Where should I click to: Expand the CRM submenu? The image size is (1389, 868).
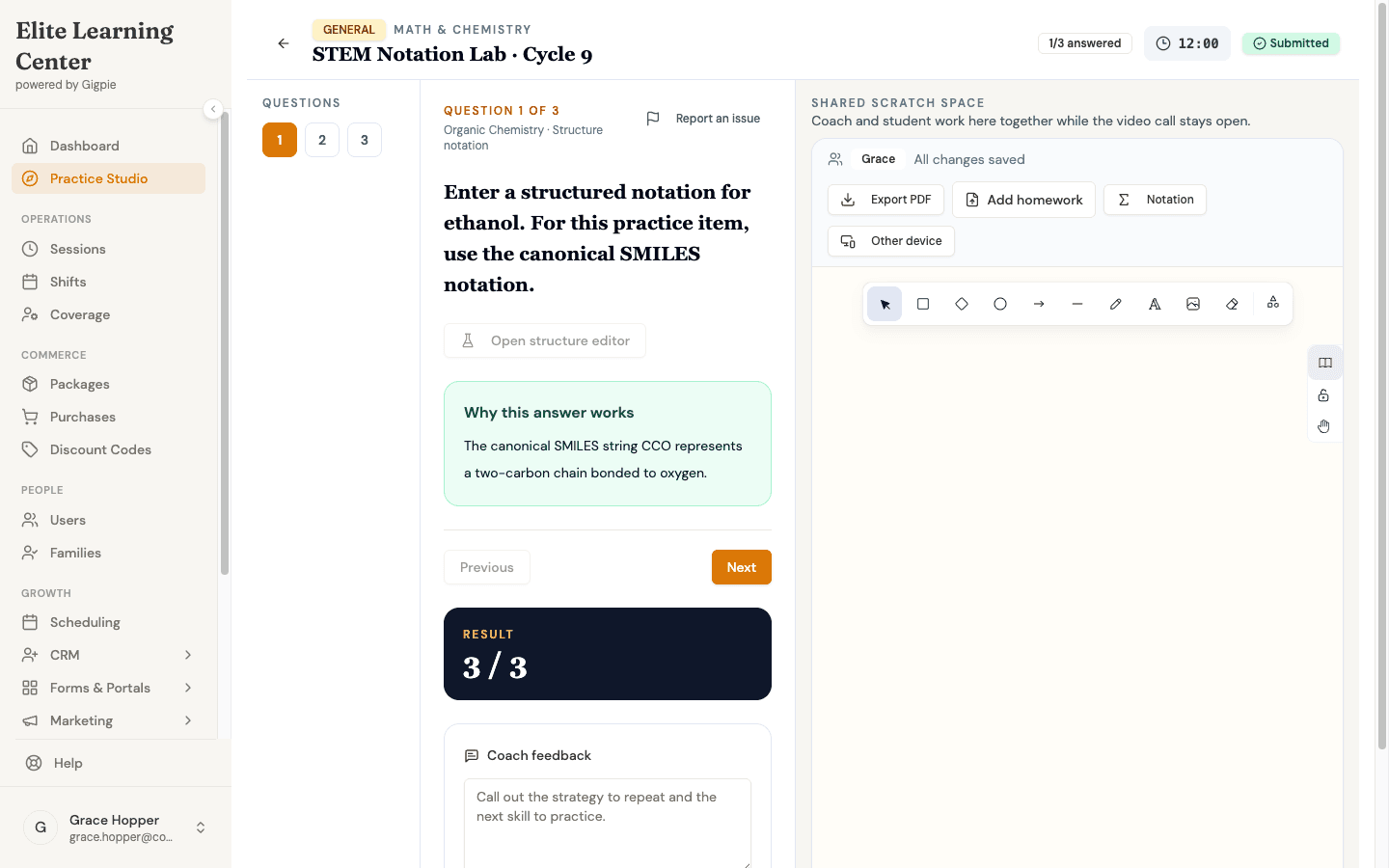188,655
